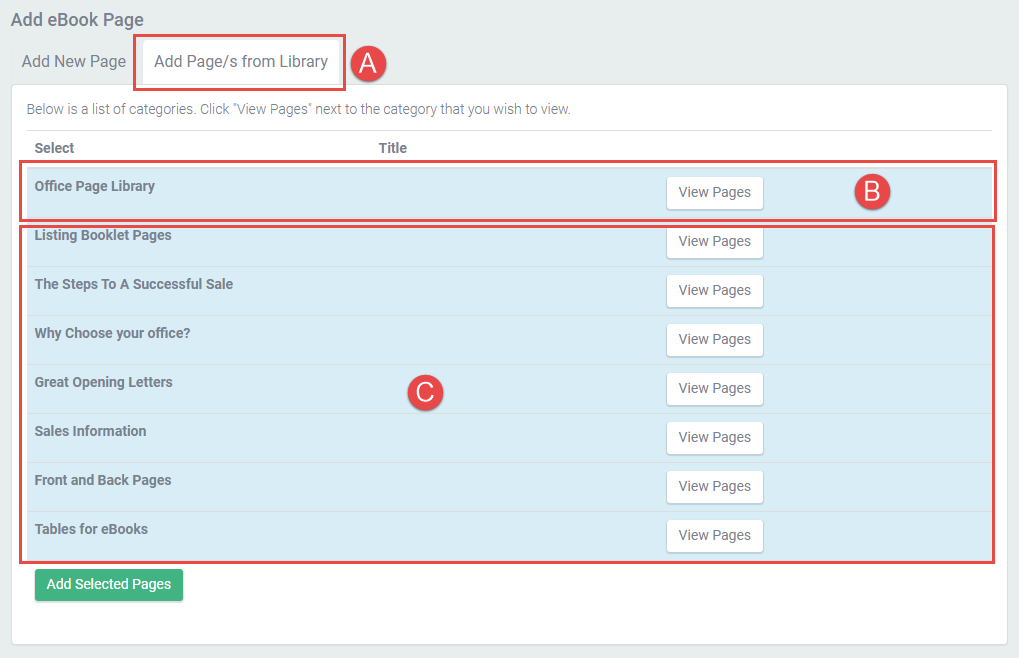View pages in Front and Back Pages
1019x658 pixels.
pyautogui.click(x=714, y=487)
